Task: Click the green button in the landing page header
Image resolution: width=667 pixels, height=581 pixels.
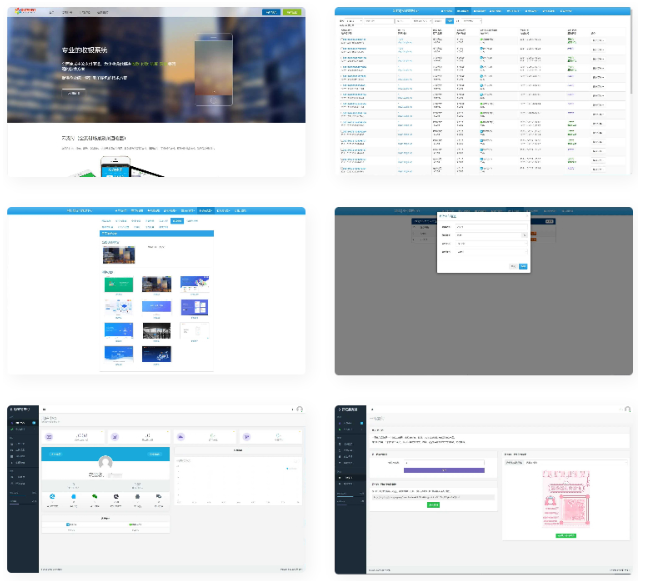Action: (291, 12)
